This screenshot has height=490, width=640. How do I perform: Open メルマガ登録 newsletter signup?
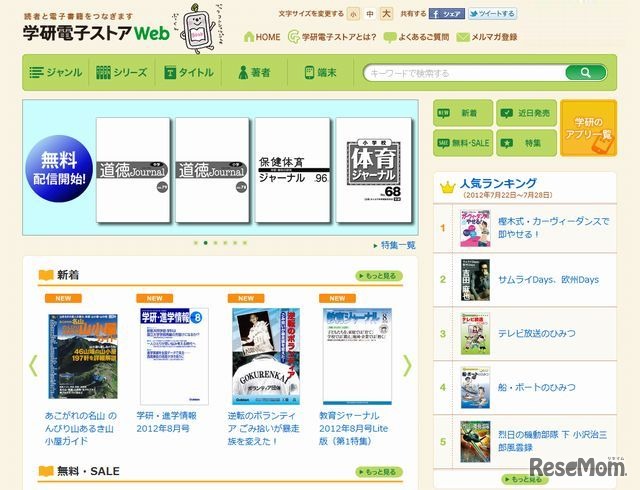pos(487,37)
